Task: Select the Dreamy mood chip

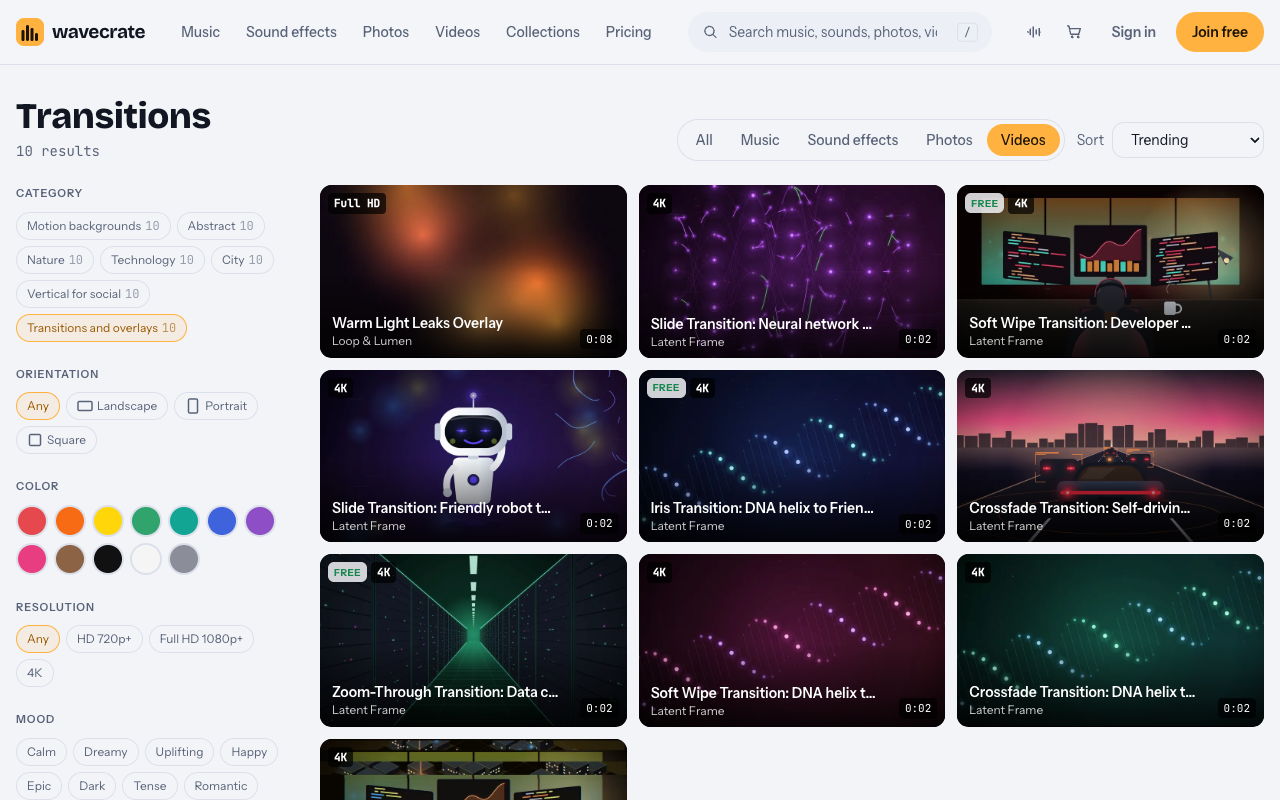Action: 105,752
